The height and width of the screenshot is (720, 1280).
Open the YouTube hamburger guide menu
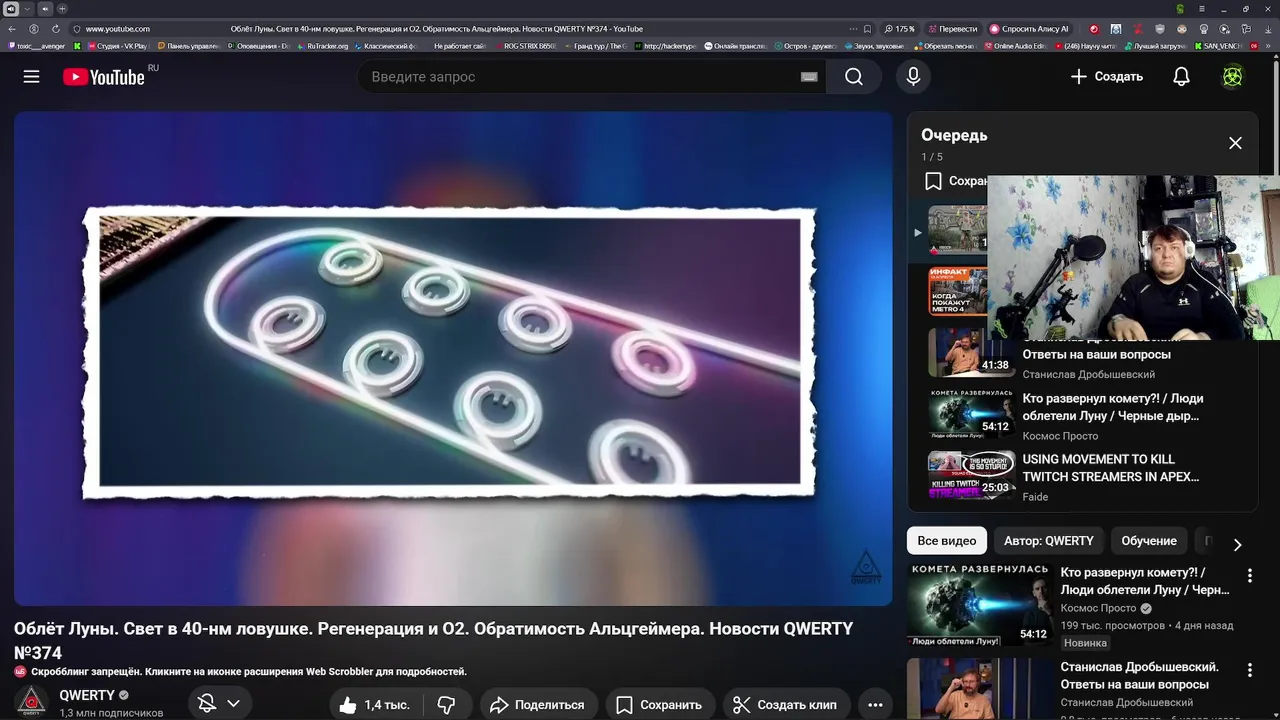tap(31, 77)
